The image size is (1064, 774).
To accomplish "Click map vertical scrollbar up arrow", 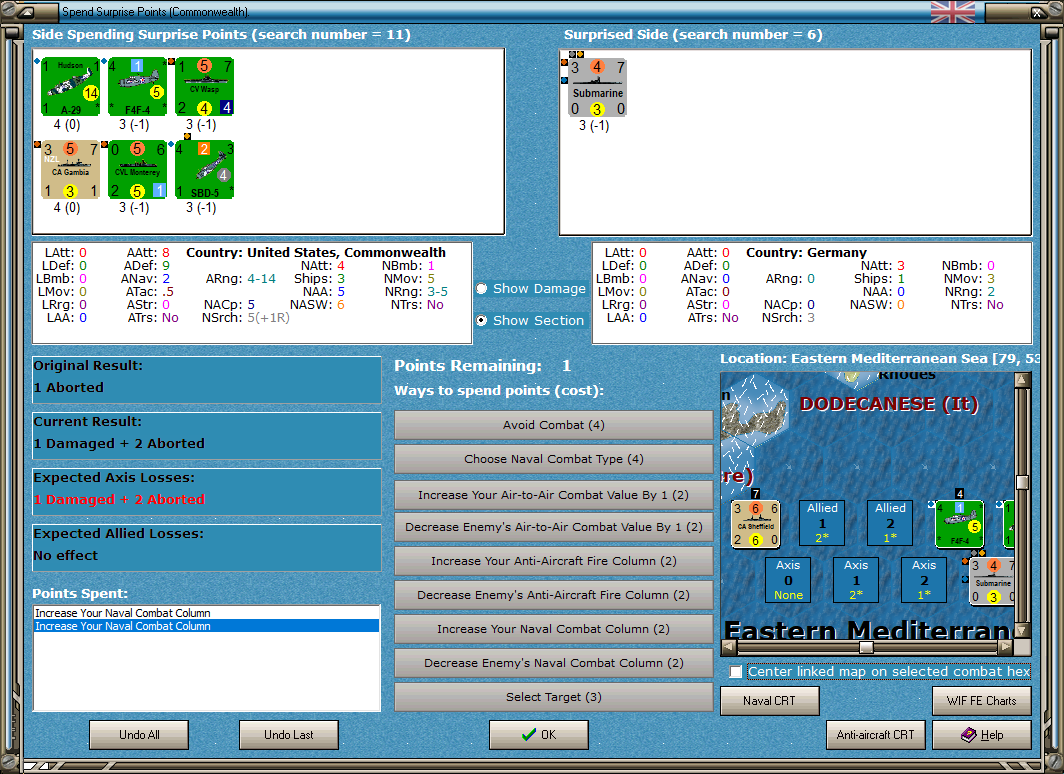I will 1022,379.
